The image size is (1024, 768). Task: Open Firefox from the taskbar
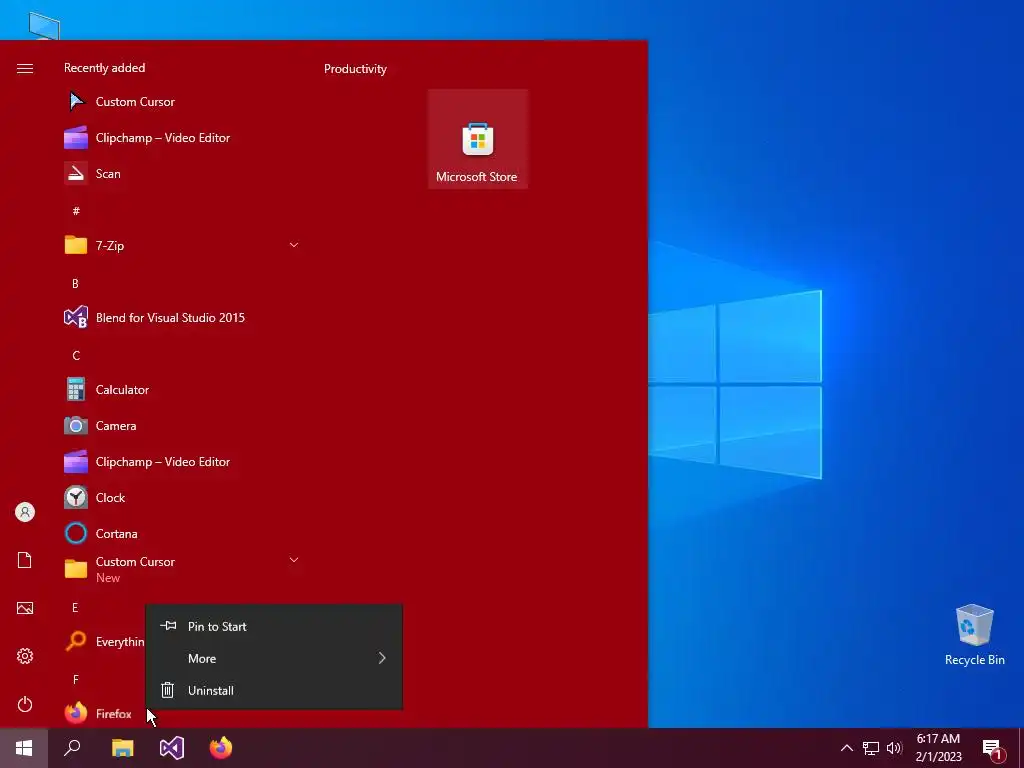pyautogui.click(x=221, y=748)
